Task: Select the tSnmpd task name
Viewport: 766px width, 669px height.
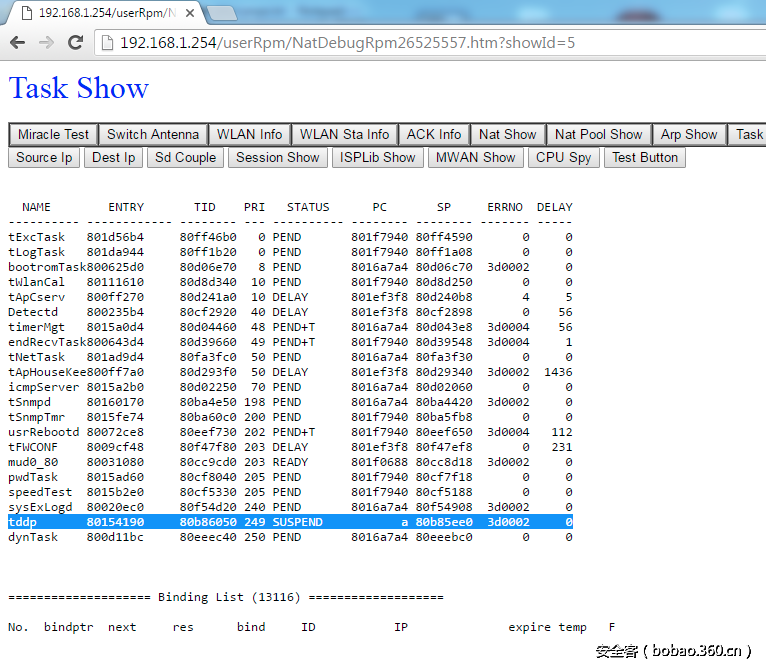Action: point(29,402)
